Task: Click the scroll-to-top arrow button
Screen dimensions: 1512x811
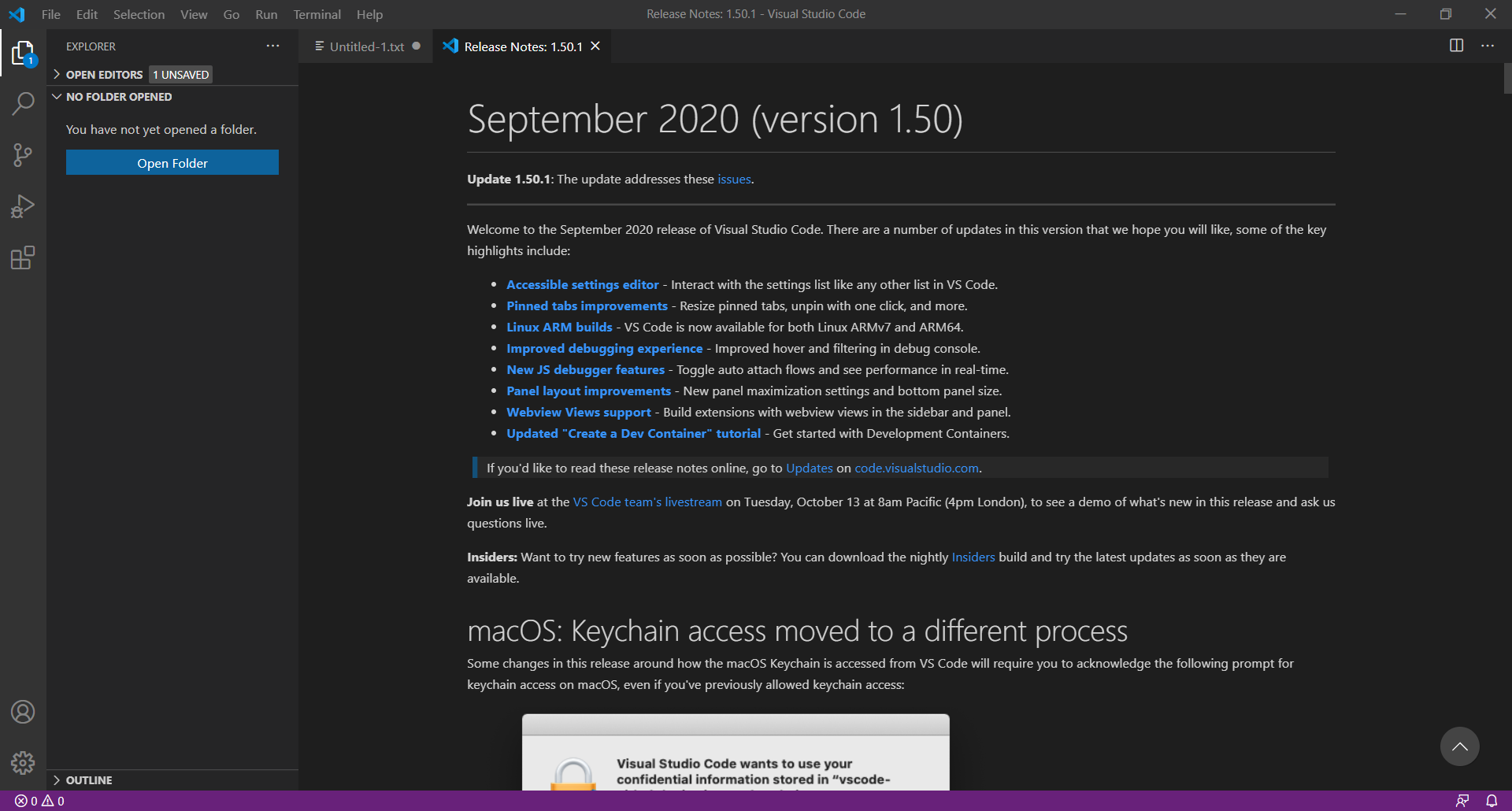Action: pyautogui.click(x=1459, y=746)
